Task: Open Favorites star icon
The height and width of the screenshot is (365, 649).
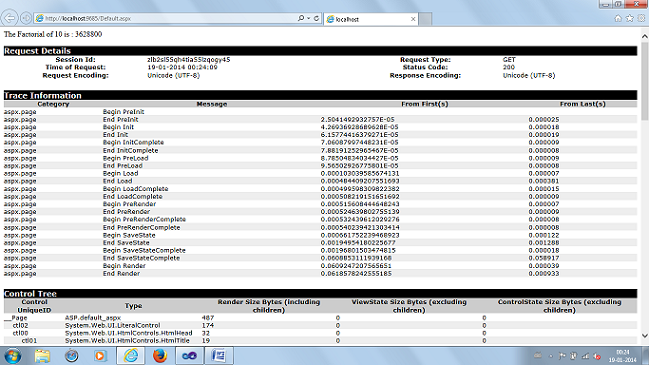Action: click(x=630, y=18)
